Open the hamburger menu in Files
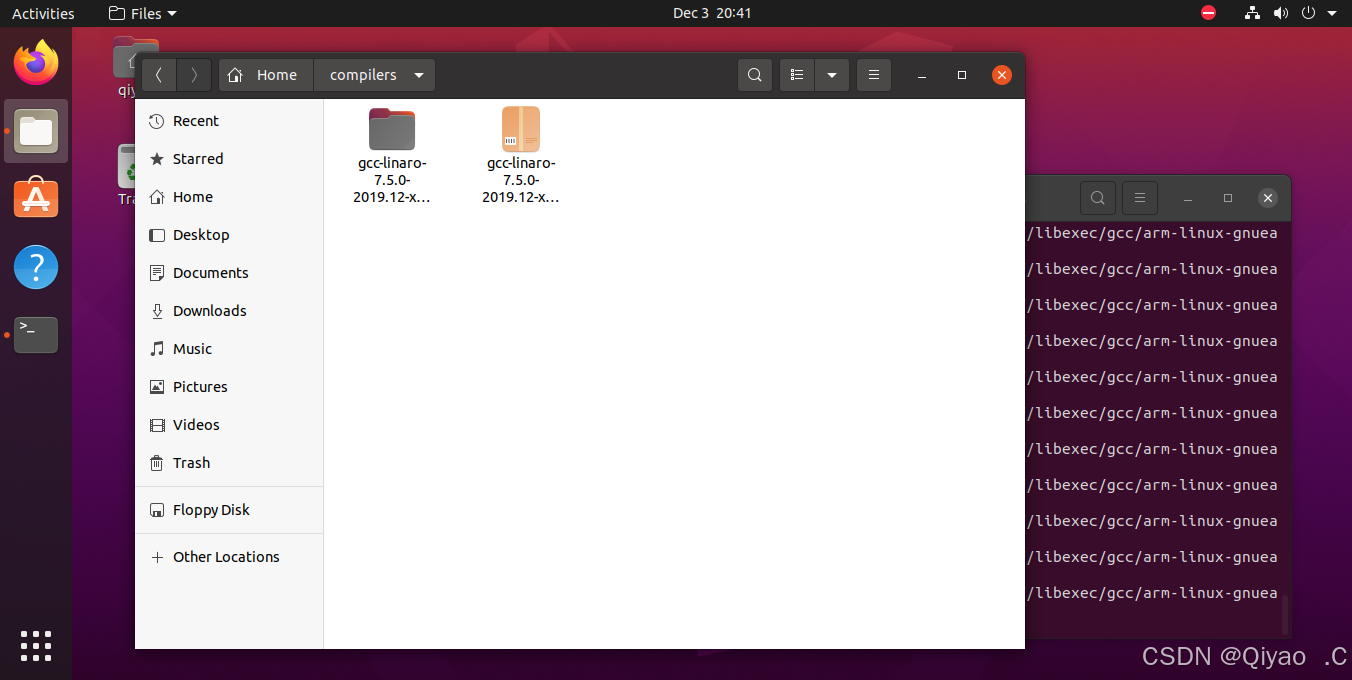This screenshot has width=1352, height=680. [873, 75]
